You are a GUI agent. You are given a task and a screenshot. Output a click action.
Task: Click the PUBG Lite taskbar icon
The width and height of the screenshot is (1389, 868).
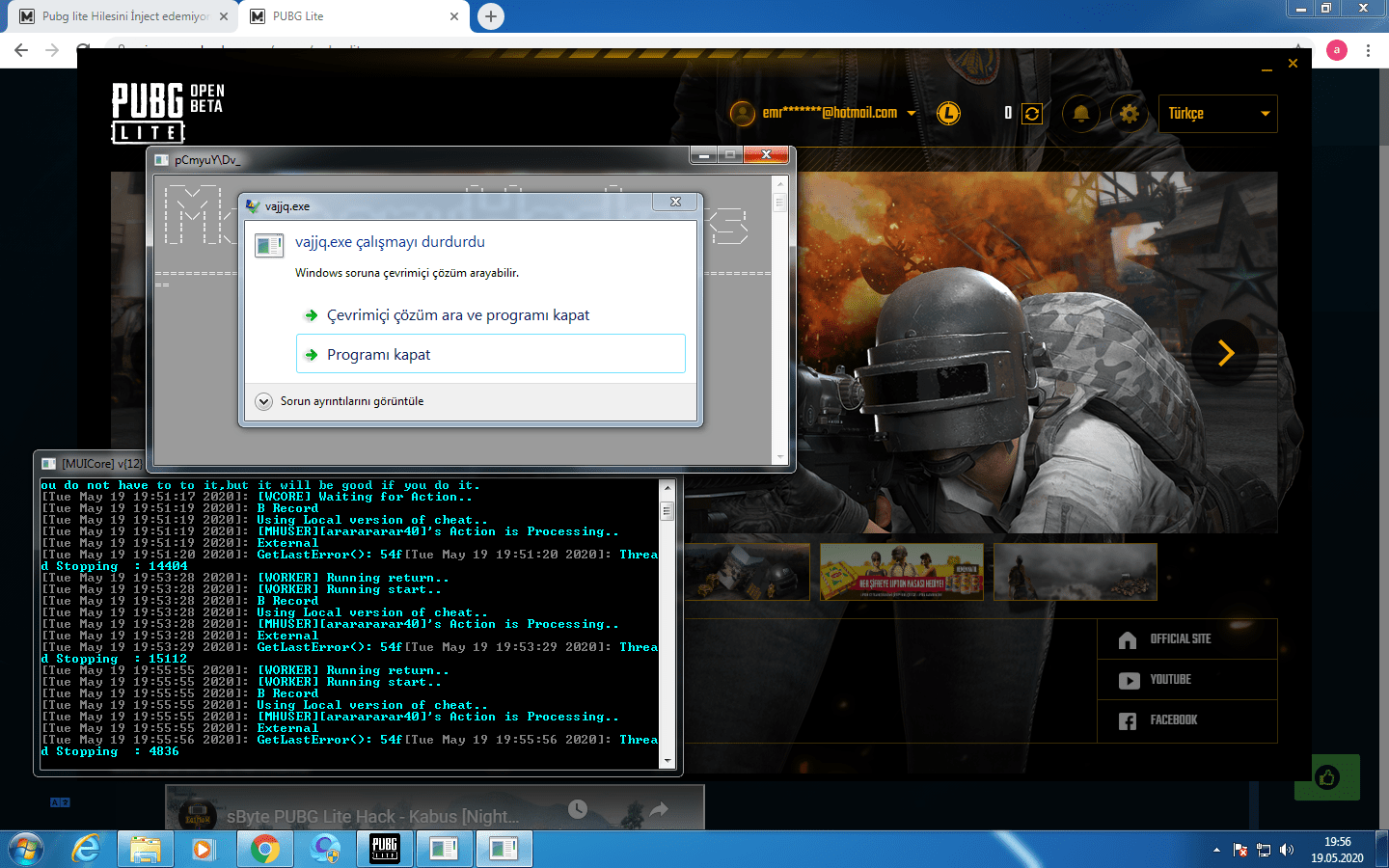(x=385, y=849)
